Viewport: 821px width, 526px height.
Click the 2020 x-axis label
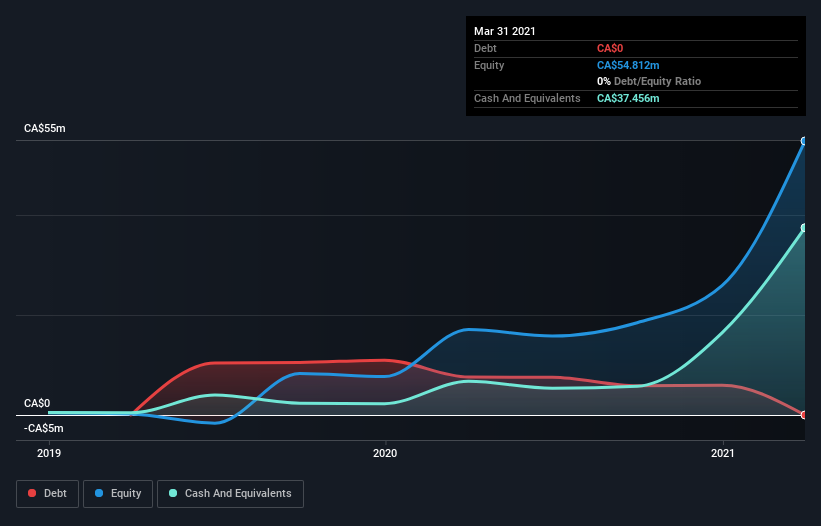385,453
